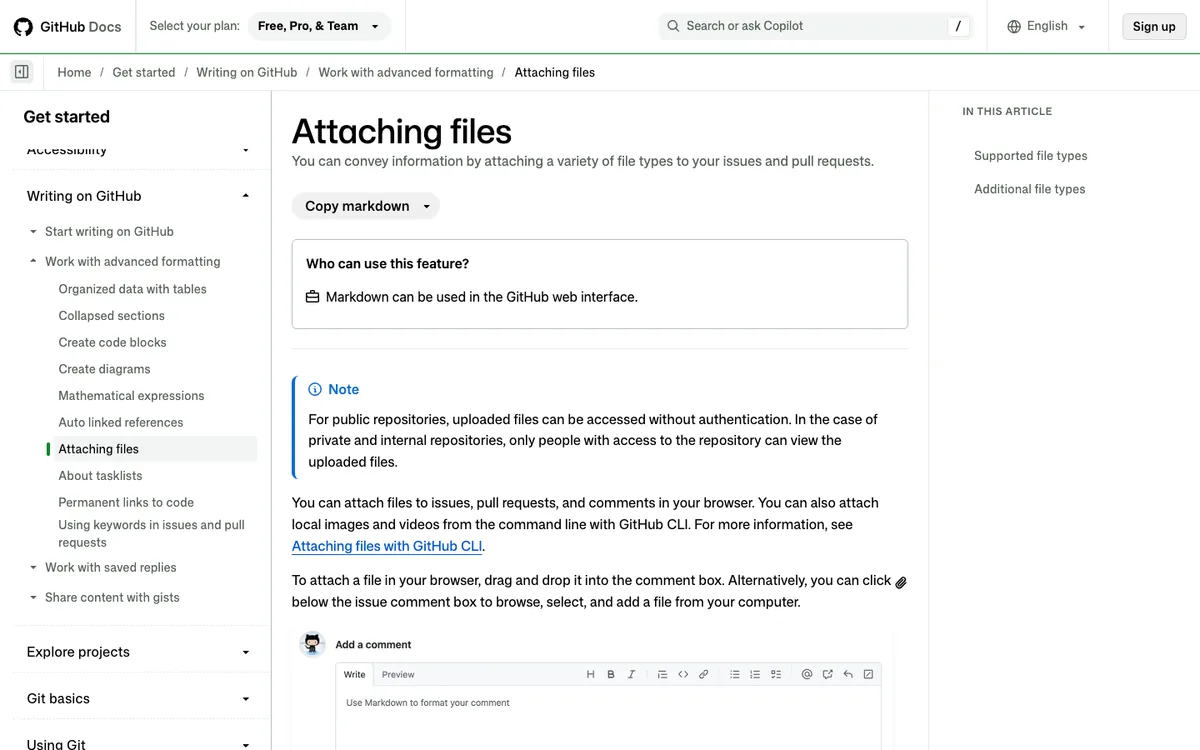
Task: Click the Get started sidebar heading
Action: point(67,117)
